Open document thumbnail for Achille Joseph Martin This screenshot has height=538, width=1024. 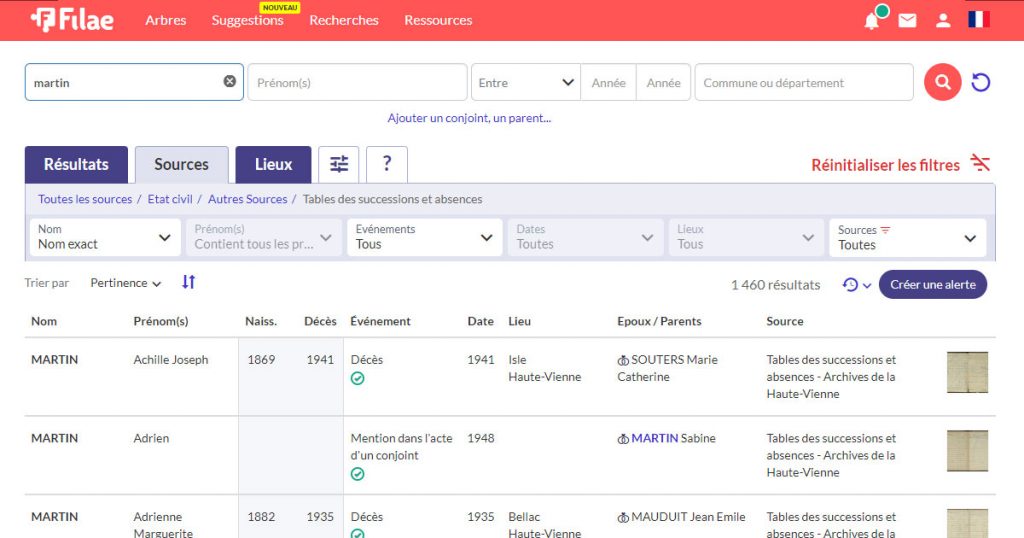click(x=967, y=372)
